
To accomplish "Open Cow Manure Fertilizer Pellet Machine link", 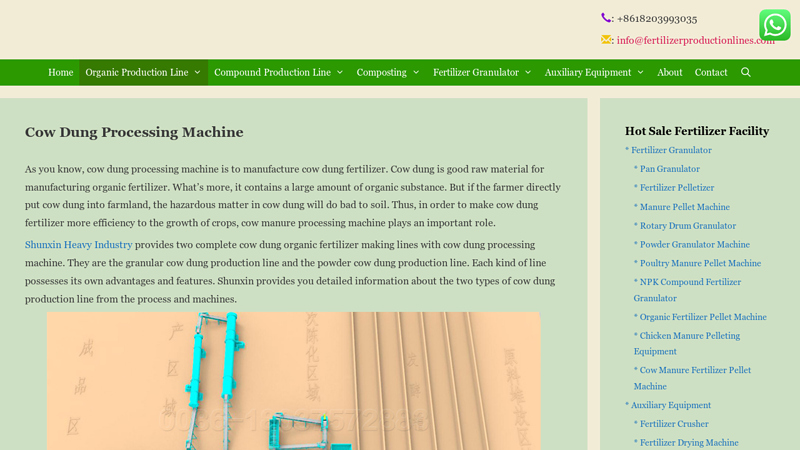I will click(692, 378).
